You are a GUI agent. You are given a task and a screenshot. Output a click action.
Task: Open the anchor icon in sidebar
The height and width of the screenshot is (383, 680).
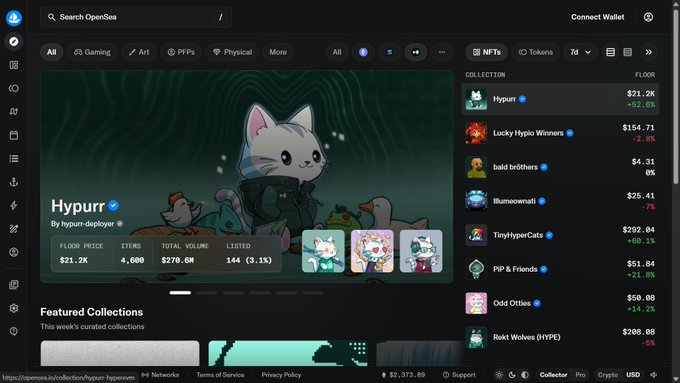pos(14,182)
